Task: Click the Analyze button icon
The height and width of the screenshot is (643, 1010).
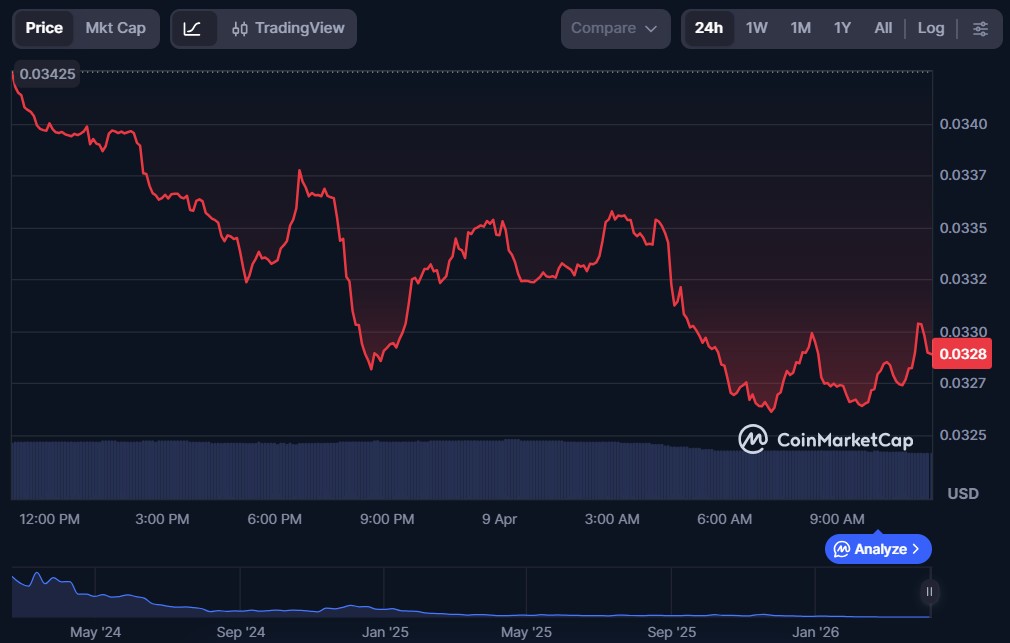Action: [x=842, y=549]
